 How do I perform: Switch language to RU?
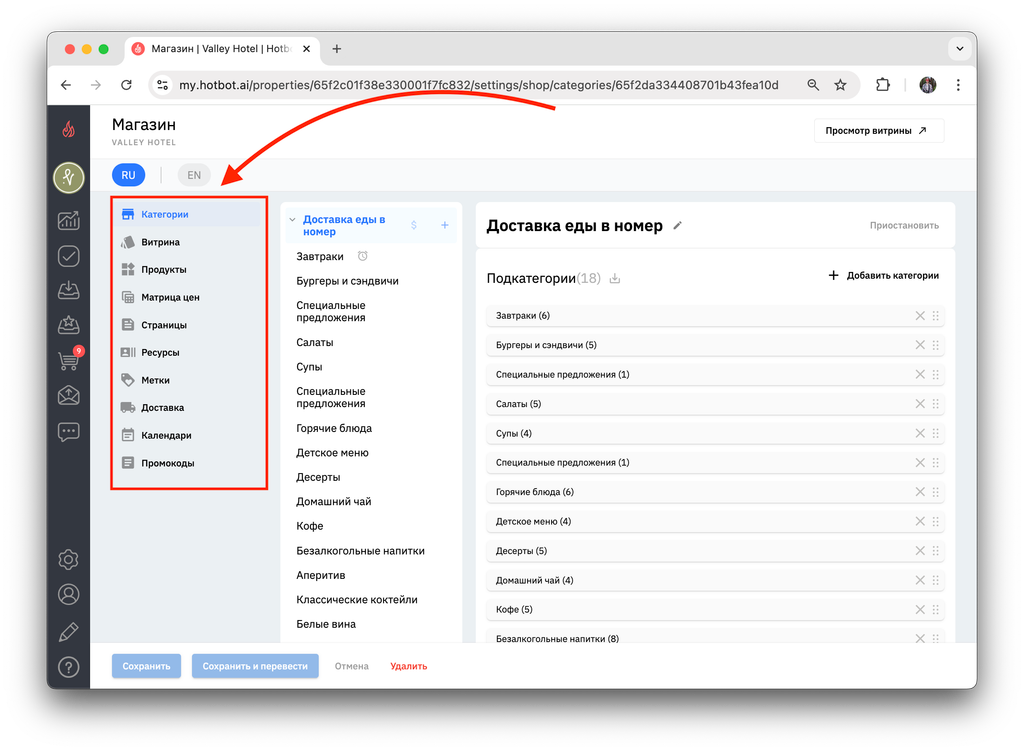coord(128,175)
